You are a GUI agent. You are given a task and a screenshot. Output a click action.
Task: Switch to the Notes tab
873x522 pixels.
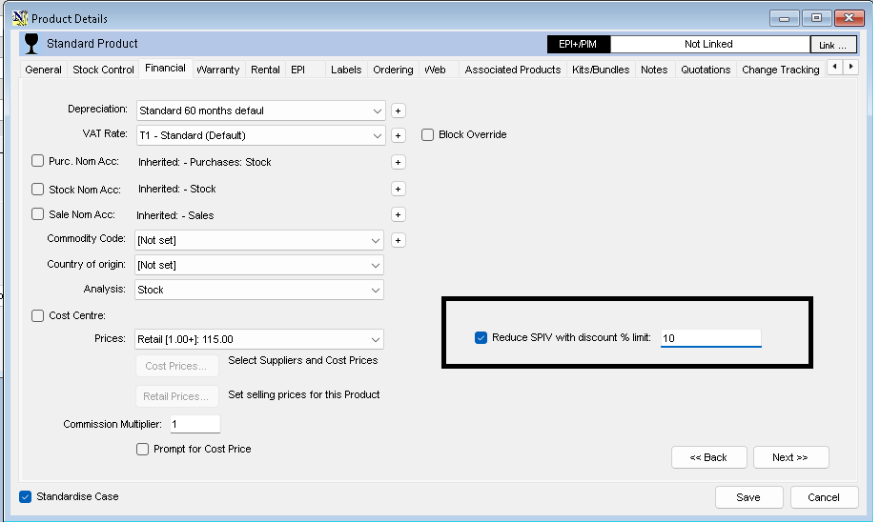tap(654, 70)
